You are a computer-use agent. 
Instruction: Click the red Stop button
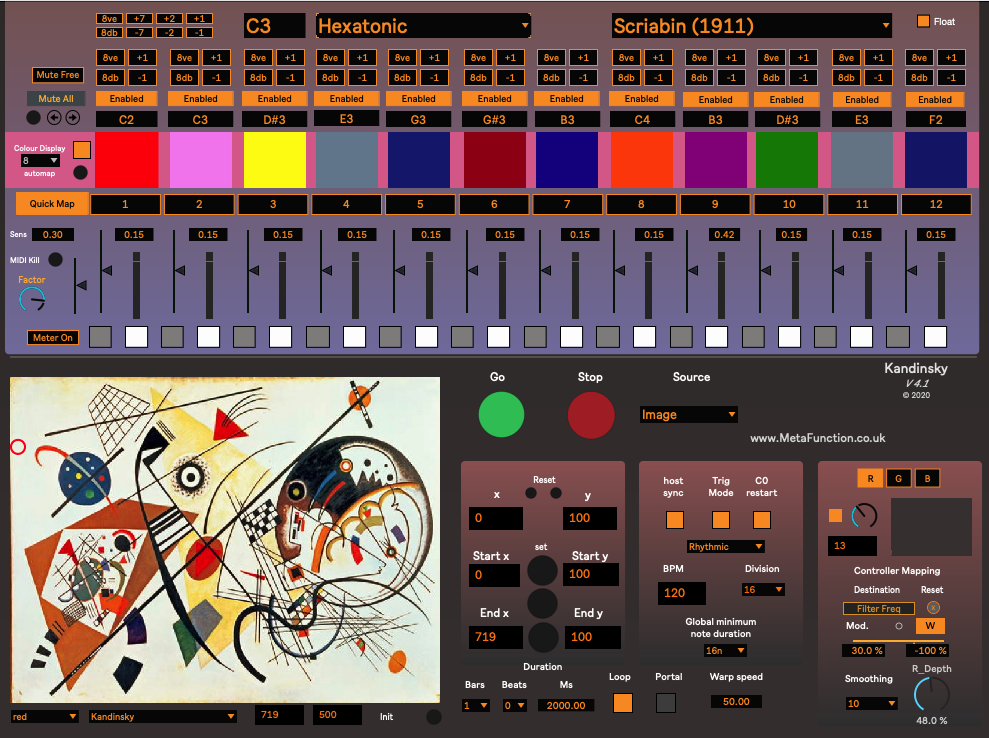pos(591,415)
